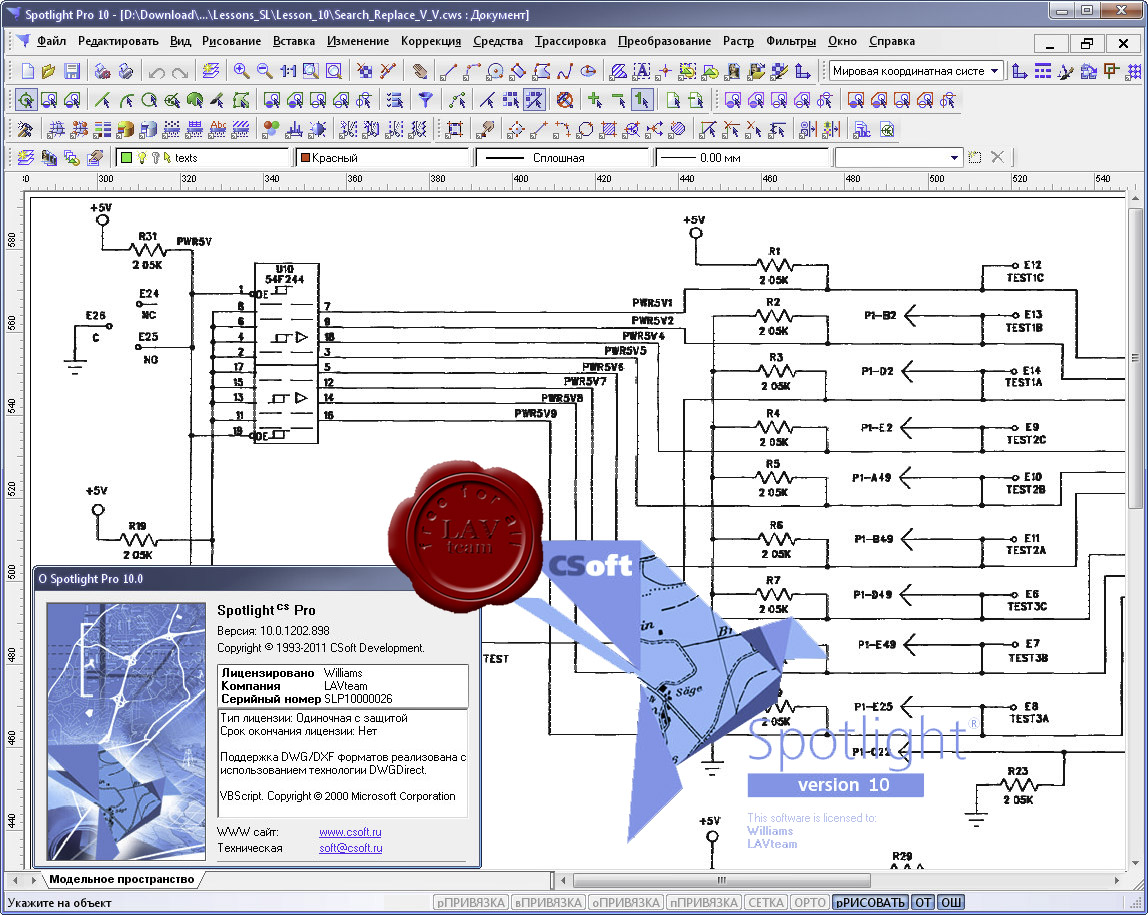Image resolution: width=1148 pixels, height=915 pixels.
Task: Click the green pie-shaped raster selection icon
Action: pyautogui.click(x=195, y=100)
